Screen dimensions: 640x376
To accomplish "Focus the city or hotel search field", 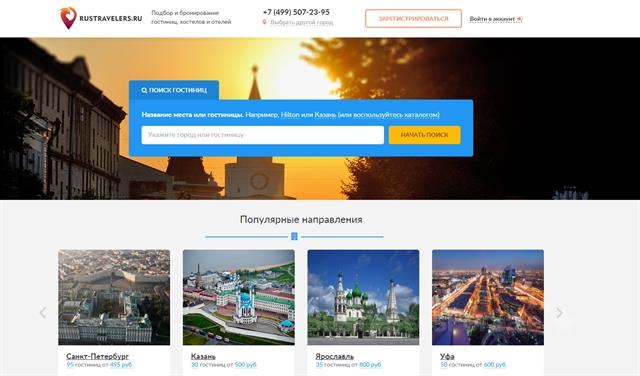I will pos(262,135).
